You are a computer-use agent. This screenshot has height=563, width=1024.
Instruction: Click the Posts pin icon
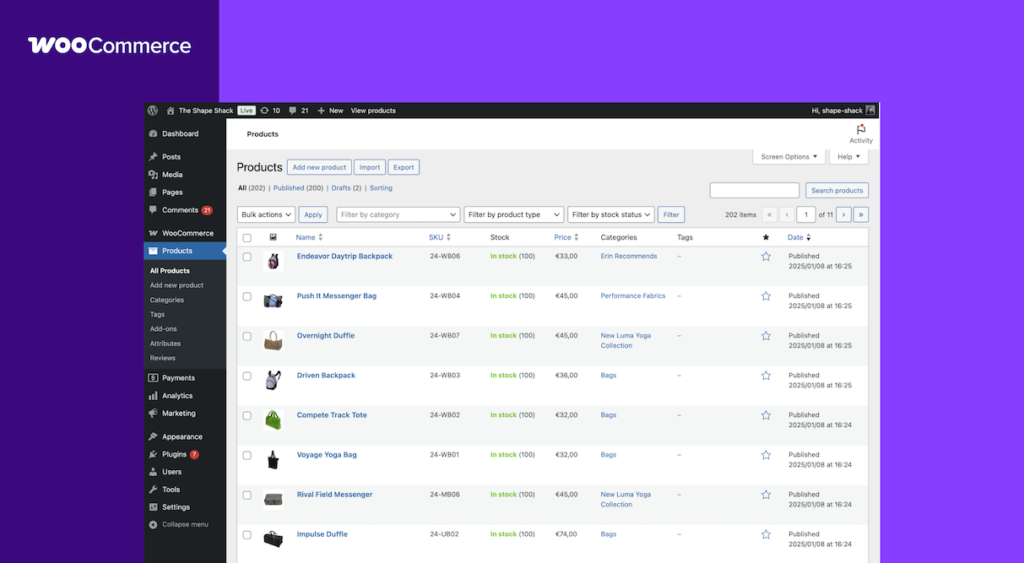[153, 157]
